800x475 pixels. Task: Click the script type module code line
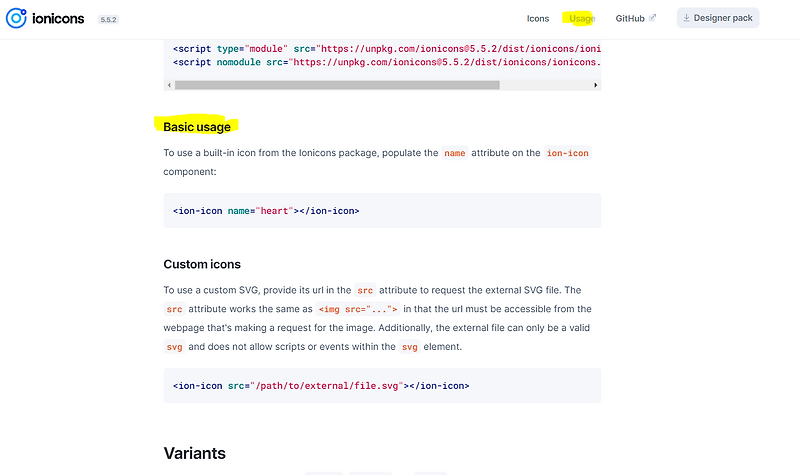point(387,49)
